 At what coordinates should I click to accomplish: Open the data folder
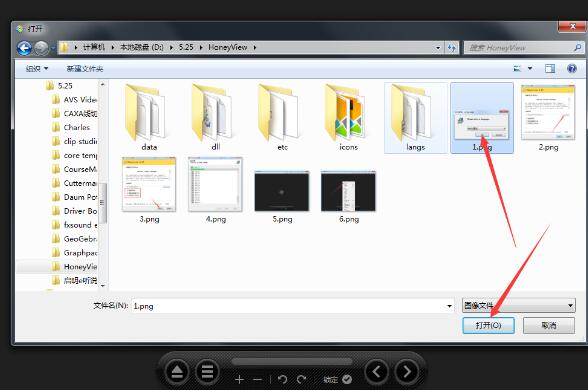pos(149,117)
